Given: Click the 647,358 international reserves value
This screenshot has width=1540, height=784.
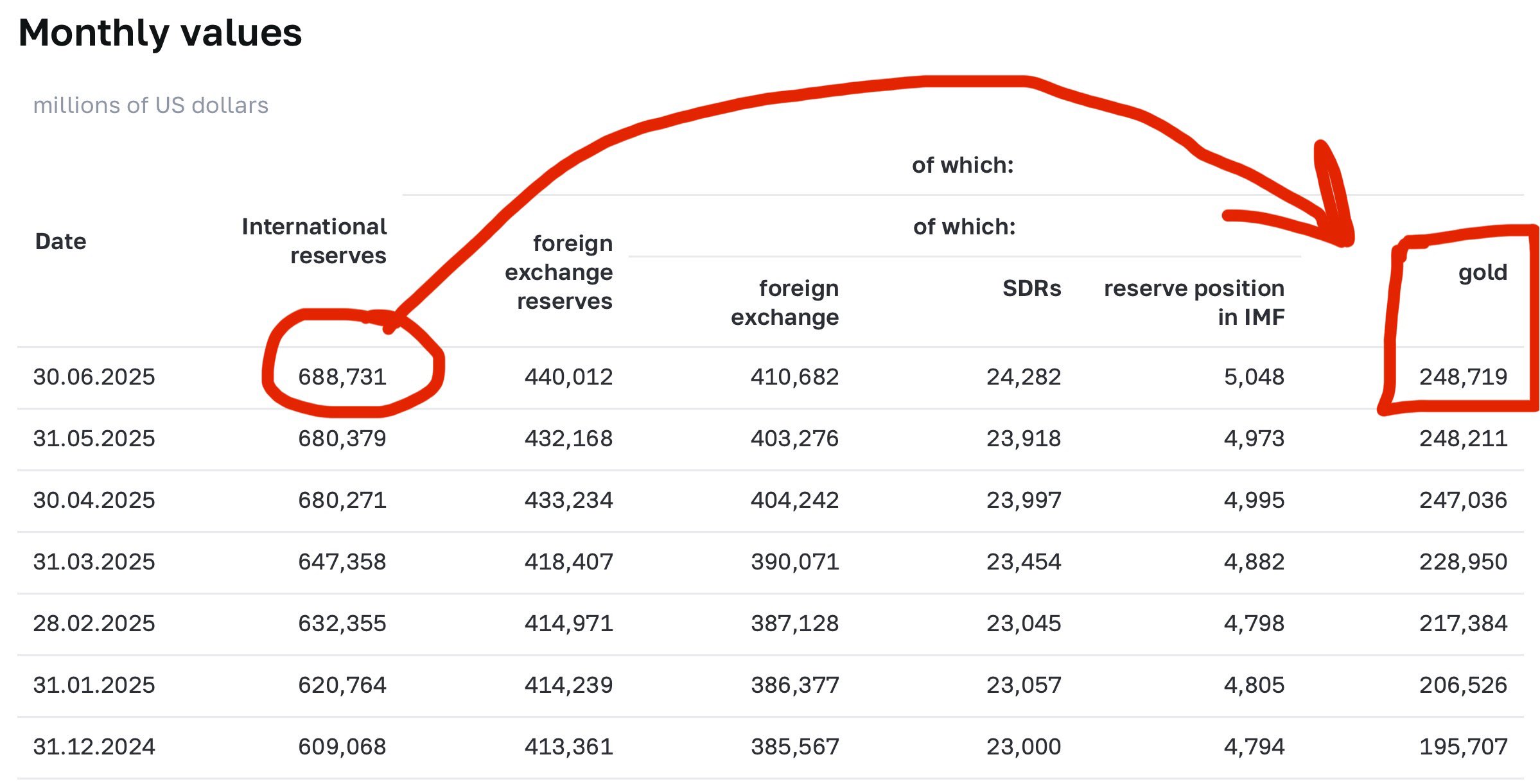Looking at the screenshot, I should pos(342,562).
